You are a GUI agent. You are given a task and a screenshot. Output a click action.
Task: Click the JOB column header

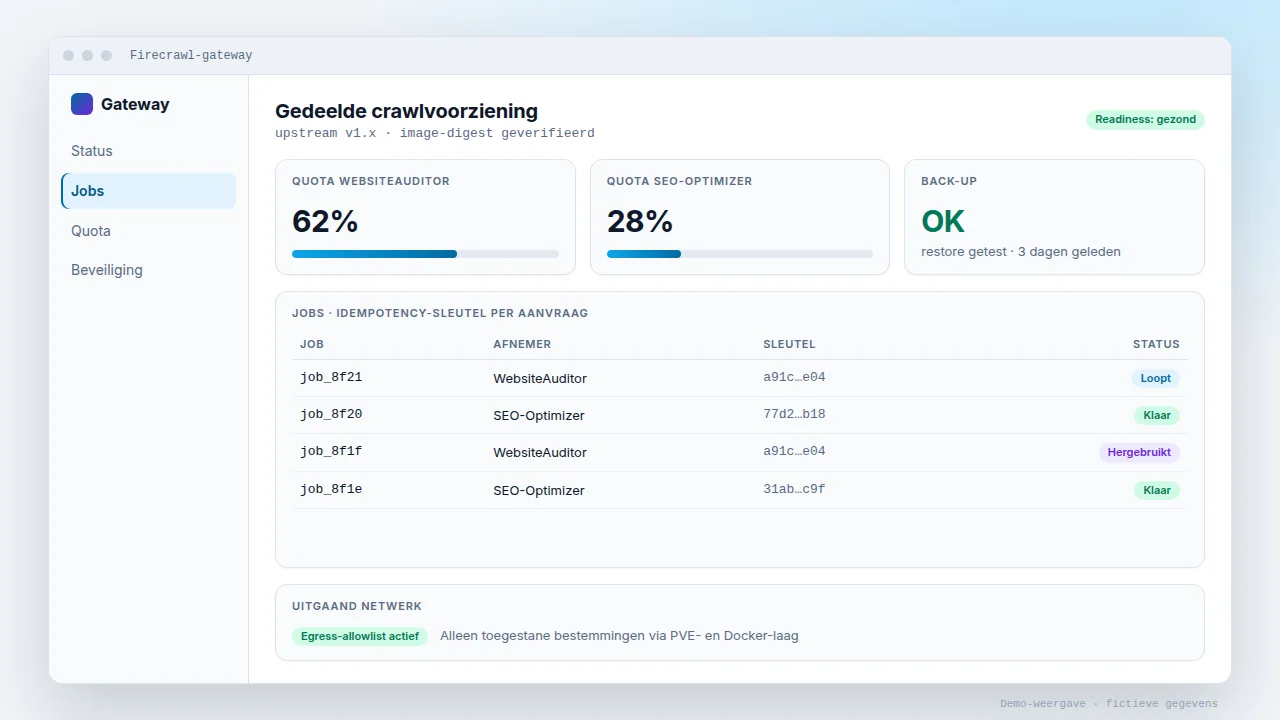(312, 344)
